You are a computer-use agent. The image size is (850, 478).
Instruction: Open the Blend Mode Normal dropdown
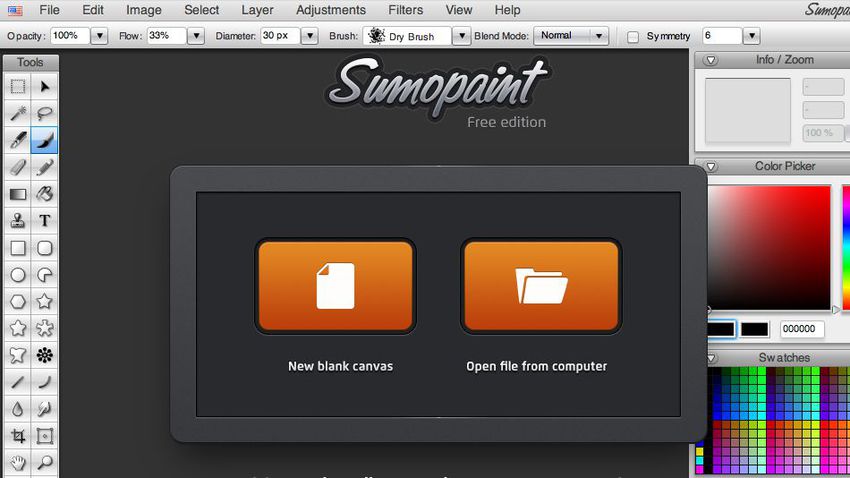(571, 36)
